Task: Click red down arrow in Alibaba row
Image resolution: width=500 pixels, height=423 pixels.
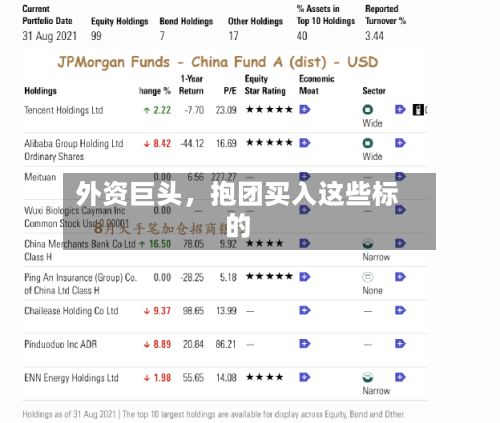Action: [x=146, y=144]
